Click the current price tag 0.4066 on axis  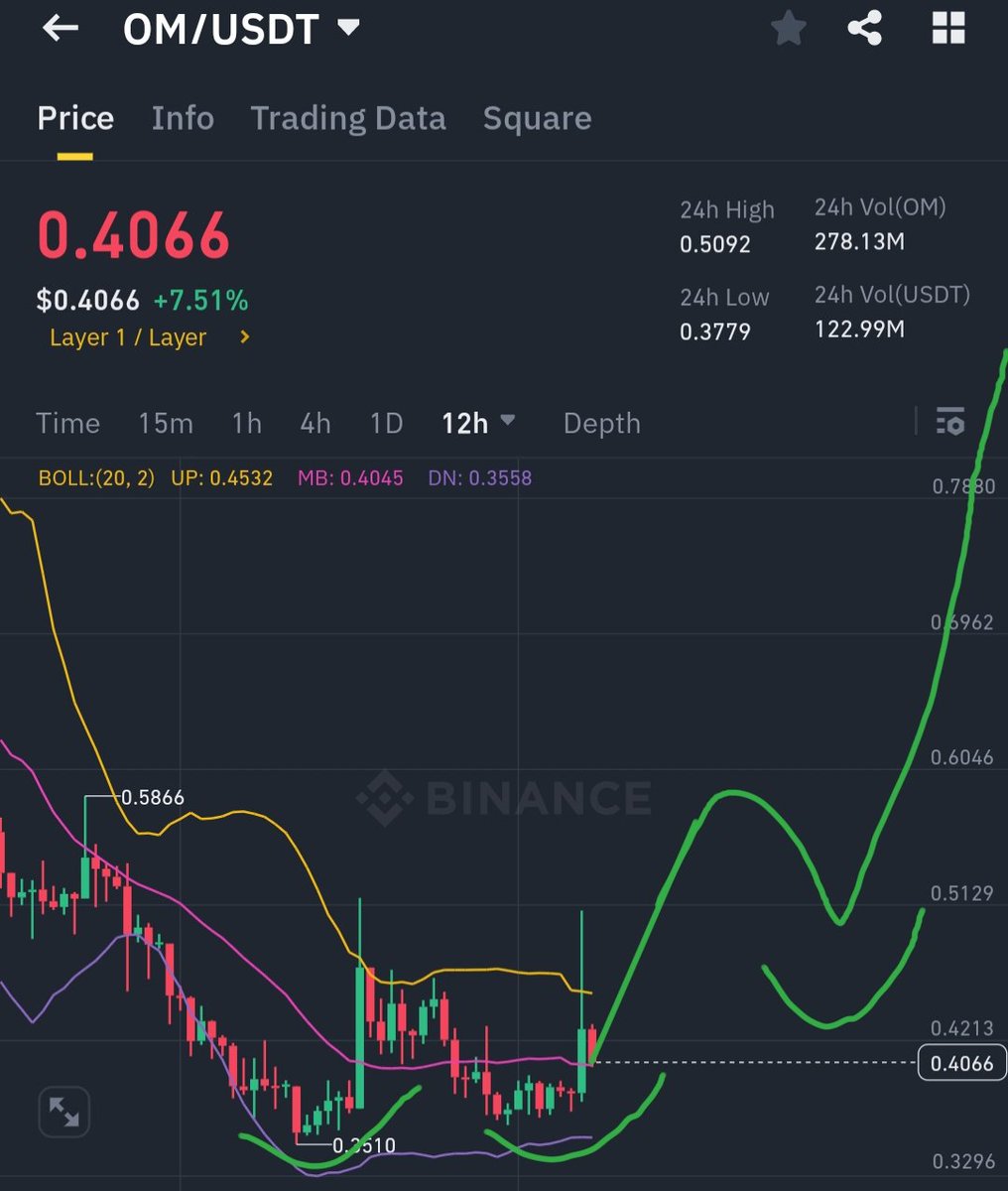[x=962, y=1063]
